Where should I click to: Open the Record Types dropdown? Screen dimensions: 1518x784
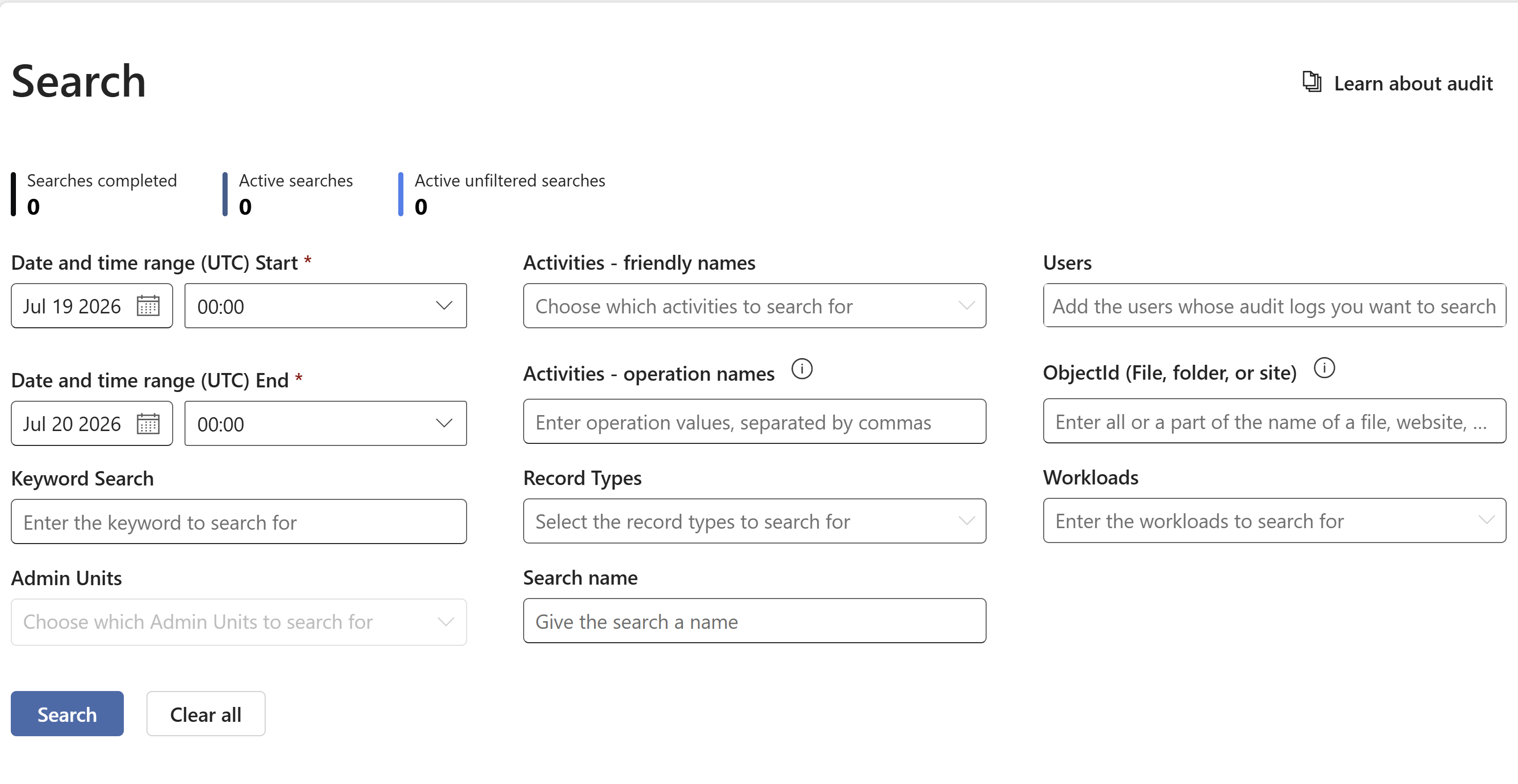tap(754, 521)
